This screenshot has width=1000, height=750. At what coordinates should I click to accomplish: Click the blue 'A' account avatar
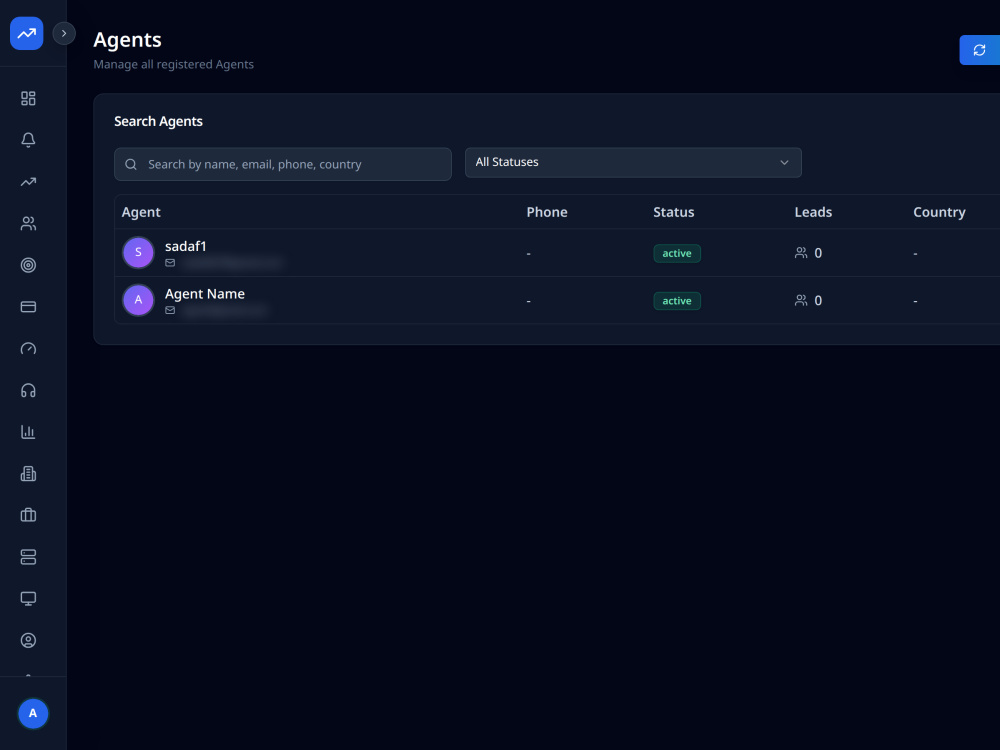tap(33, 713)
